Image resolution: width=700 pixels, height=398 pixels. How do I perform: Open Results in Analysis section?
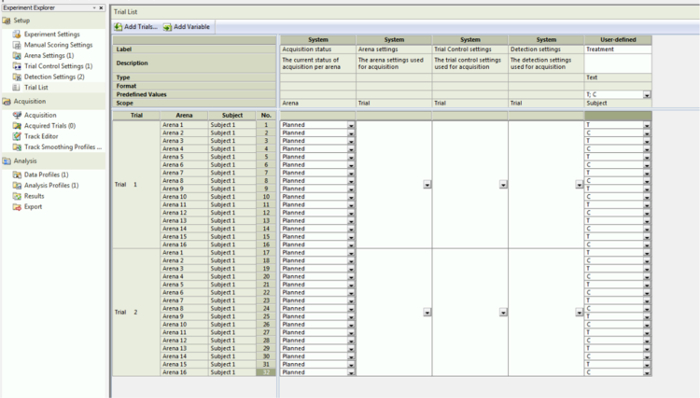click(34, 196)
